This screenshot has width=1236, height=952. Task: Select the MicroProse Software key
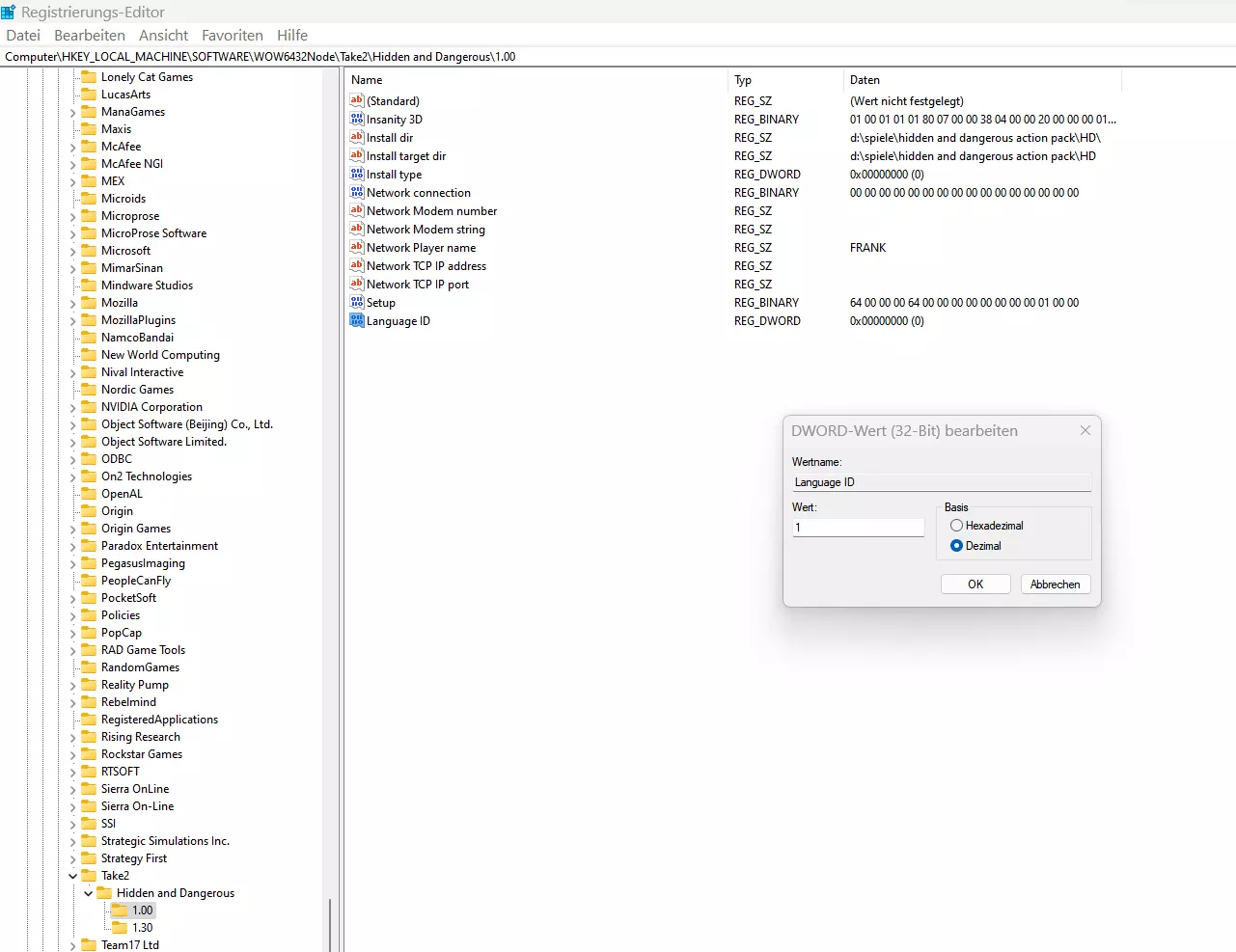click(x=153, y=233)
